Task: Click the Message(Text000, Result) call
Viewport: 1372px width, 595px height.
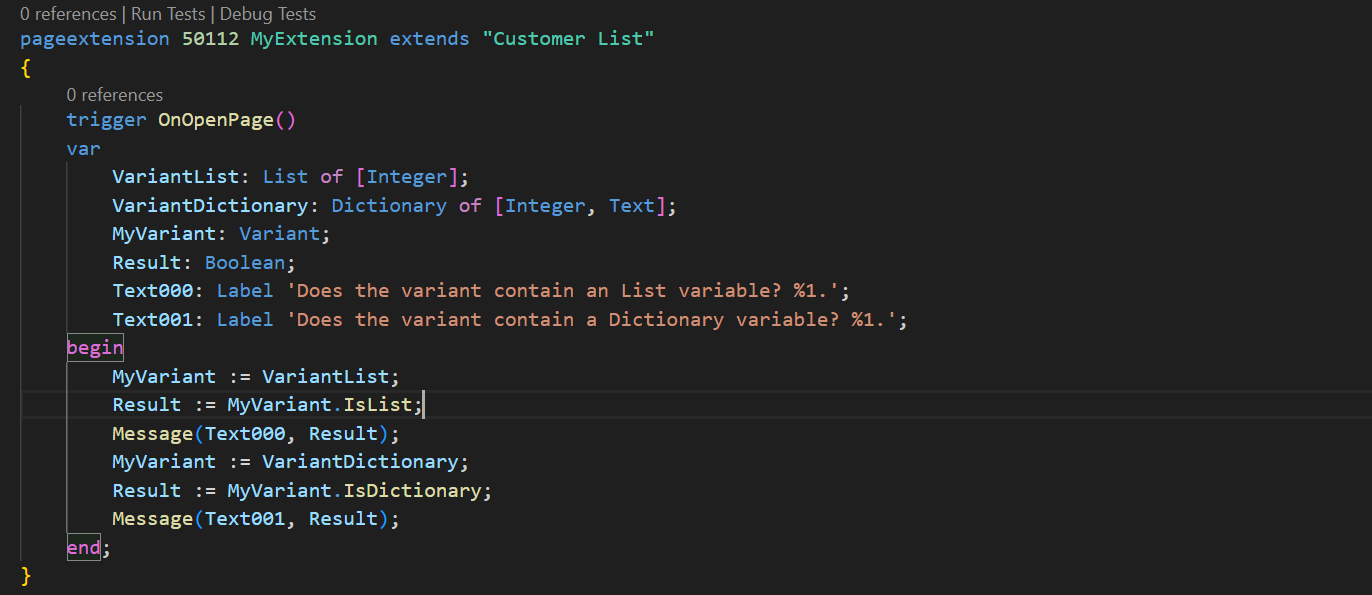Action: tap(256, 434)
